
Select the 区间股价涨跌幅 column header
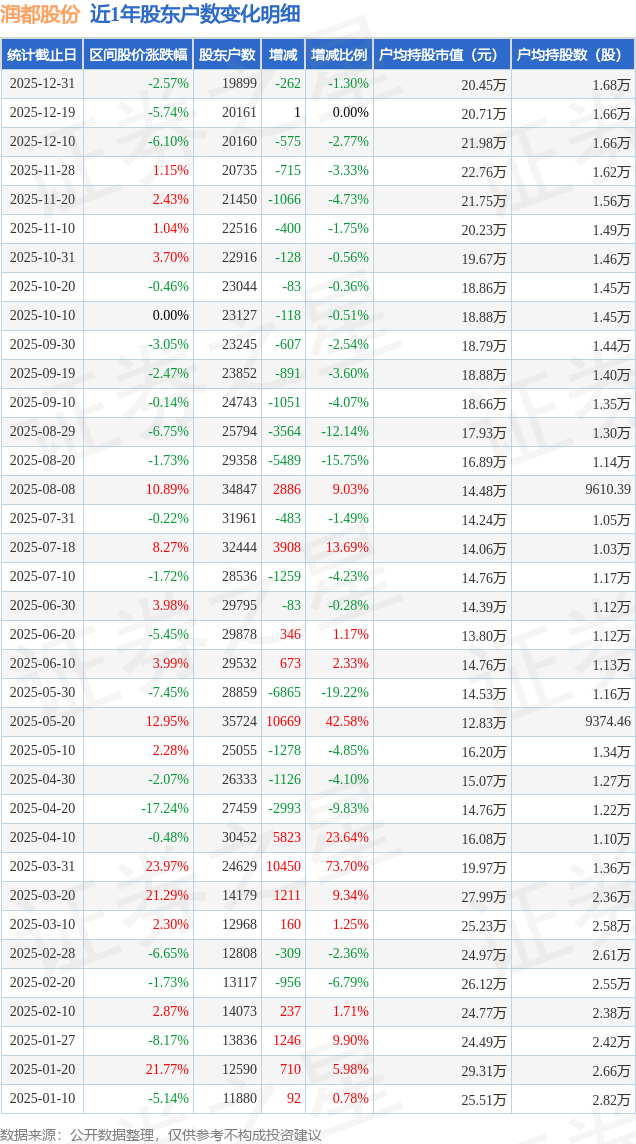click(138, 55)
